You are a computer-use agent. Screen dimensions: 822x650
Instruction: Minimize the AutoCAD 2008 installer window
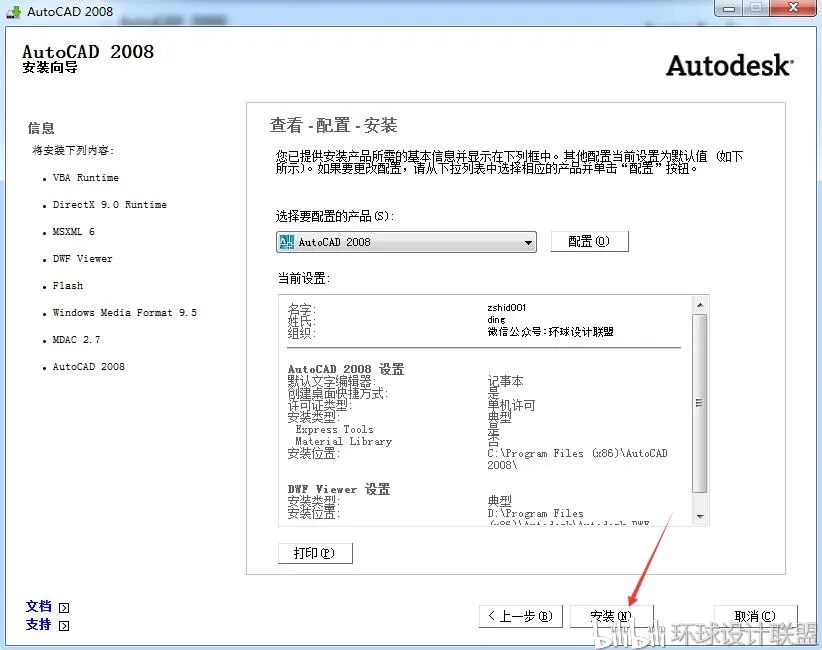[x=729, y=8]
